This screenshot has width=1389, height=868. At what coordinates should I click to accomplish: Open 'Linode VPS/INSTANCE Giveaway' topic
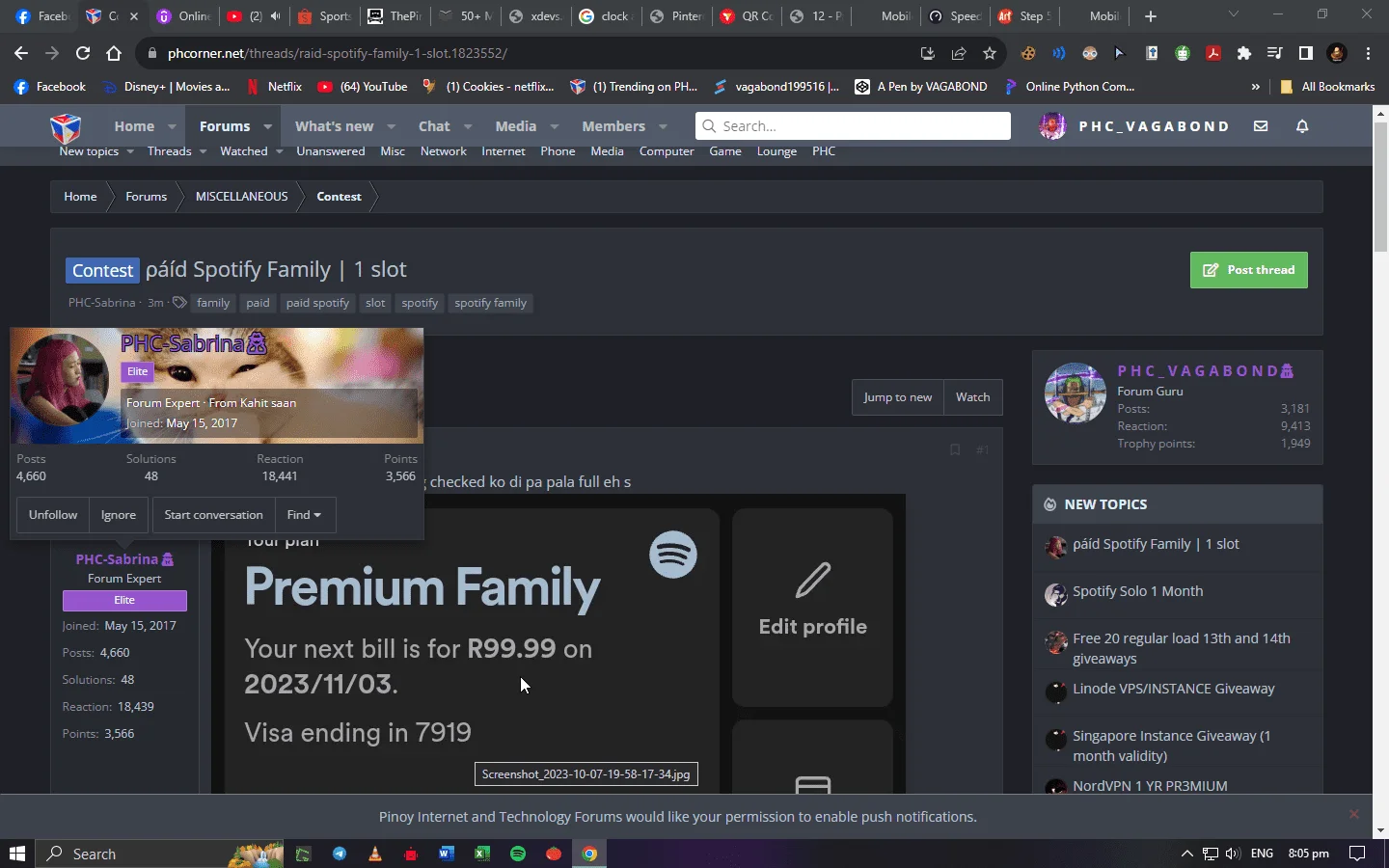point(1174,689)
